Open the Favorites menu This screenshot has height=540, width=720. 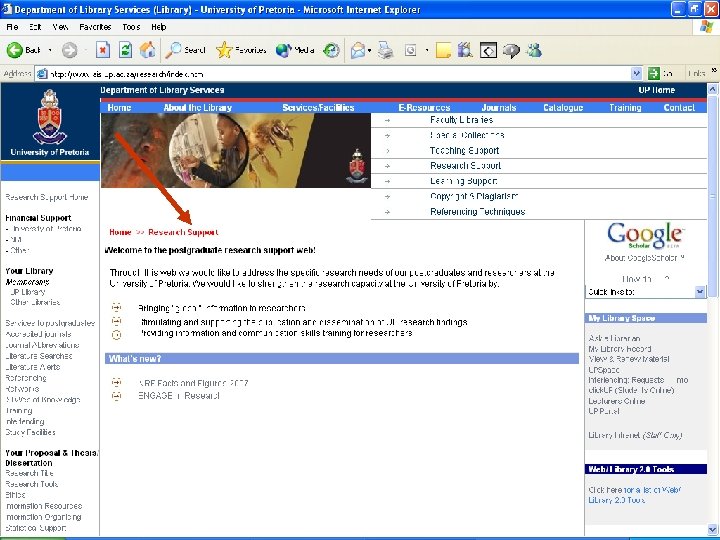(95, 27)
